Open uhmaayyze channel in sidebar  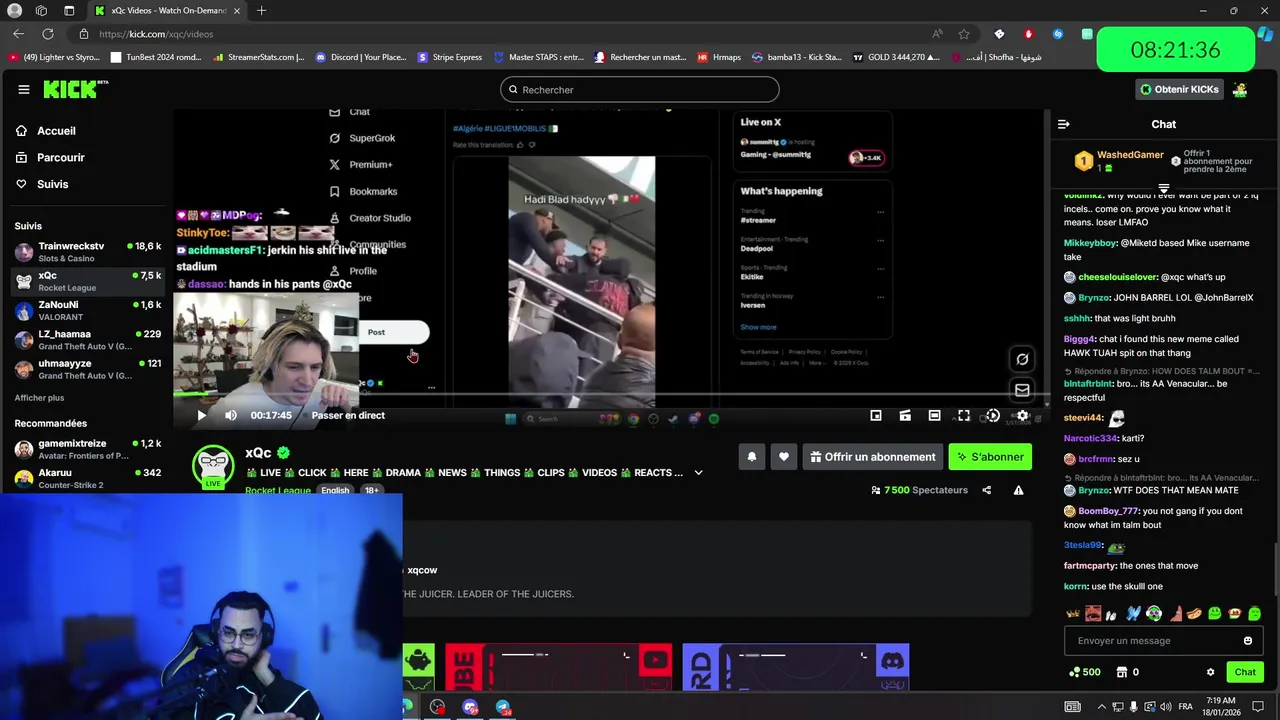click(x=88, y=369)
